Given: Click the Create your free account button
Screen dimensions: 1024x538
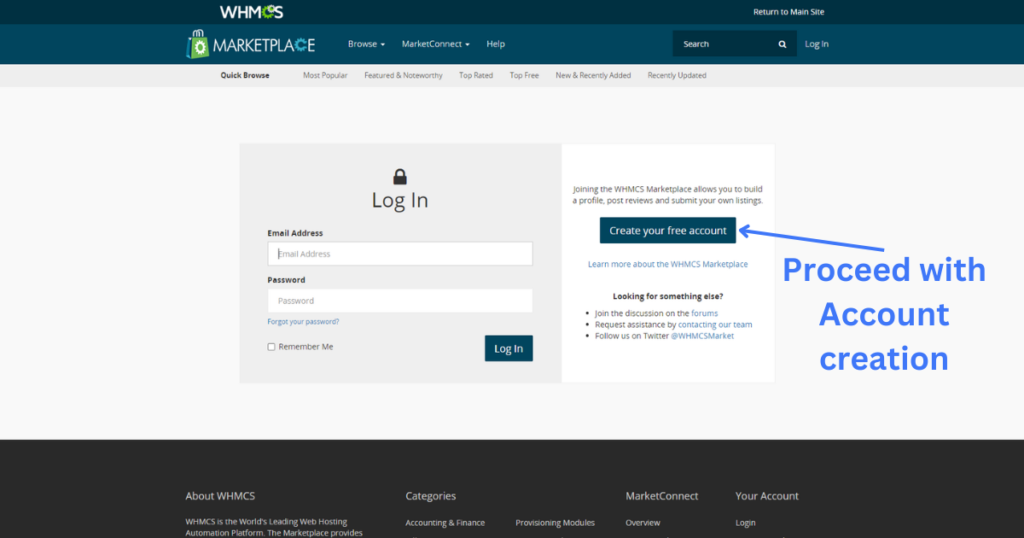Looking at the screenshot, I should pos(667,230).
